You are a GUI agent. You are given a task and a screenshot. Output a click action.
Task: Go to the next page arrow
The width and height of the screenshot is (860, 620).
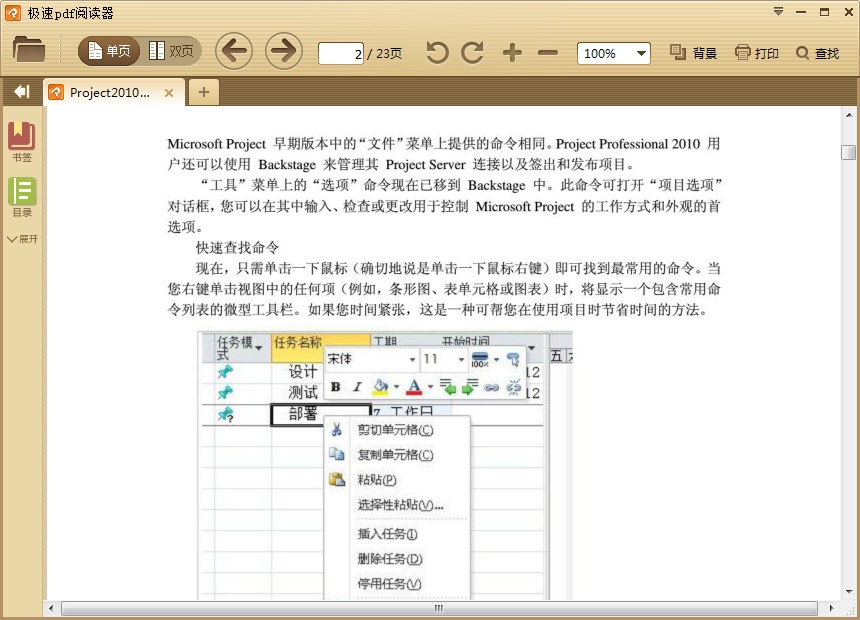(284, 52)
